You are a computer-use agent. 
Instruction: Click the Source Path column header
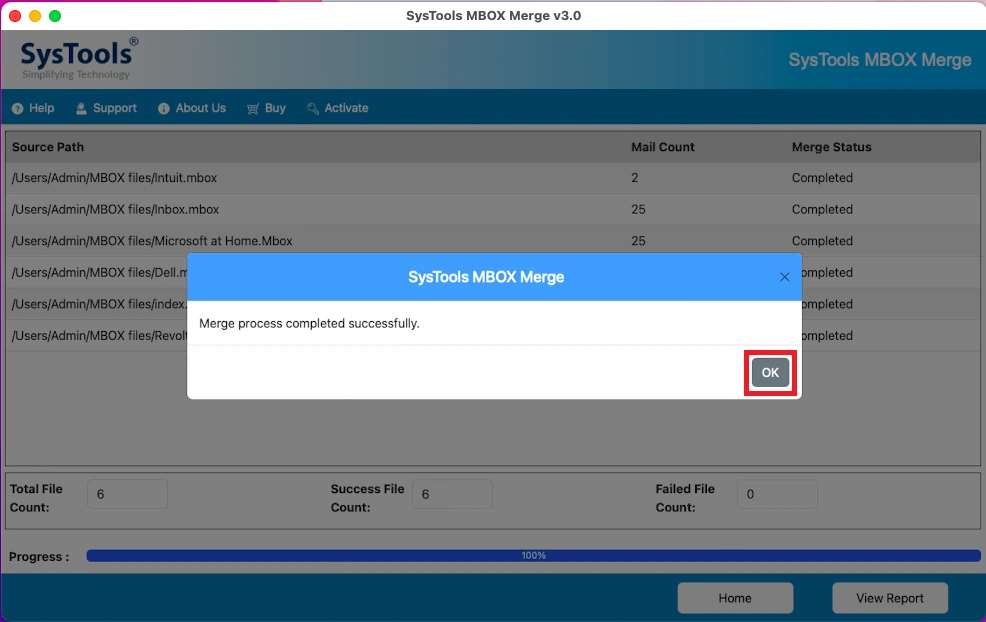(48, 147)
